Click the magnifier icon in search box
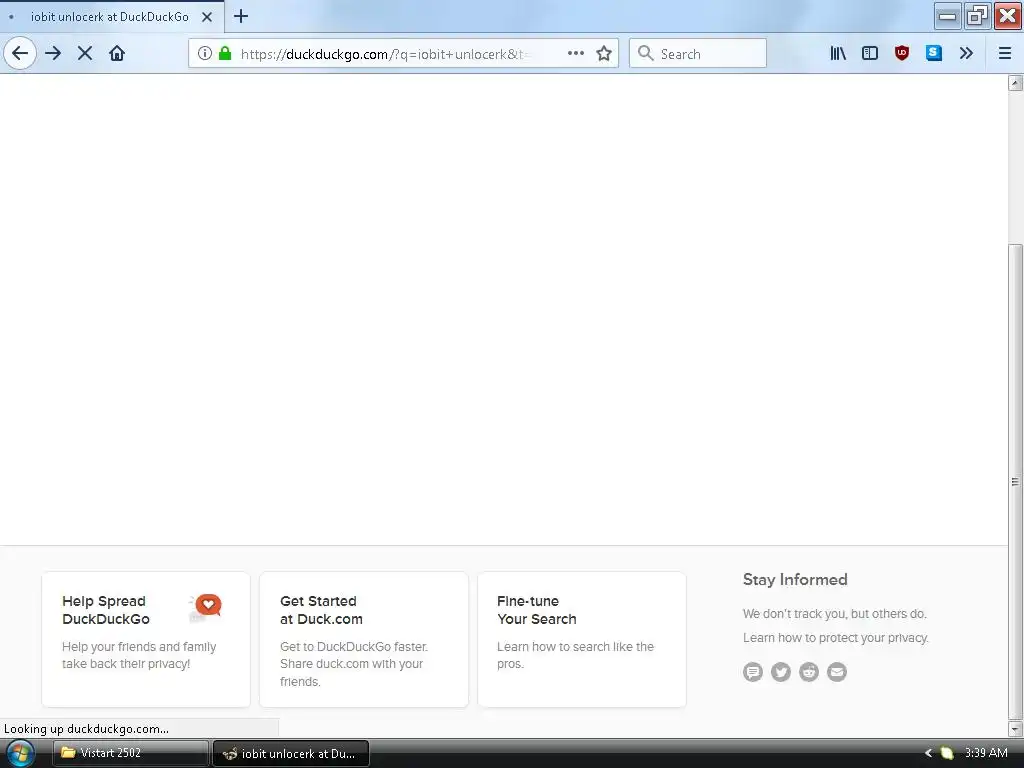1024x768 pixels. [645, 53]
